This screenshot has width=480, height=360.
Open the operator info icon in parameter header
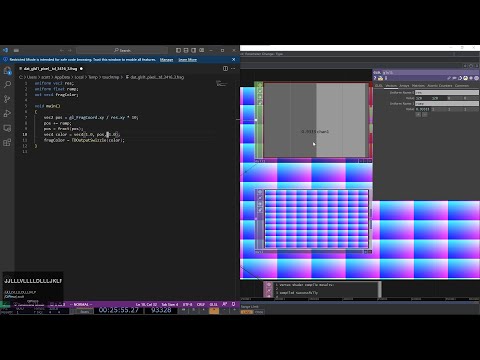386,78
